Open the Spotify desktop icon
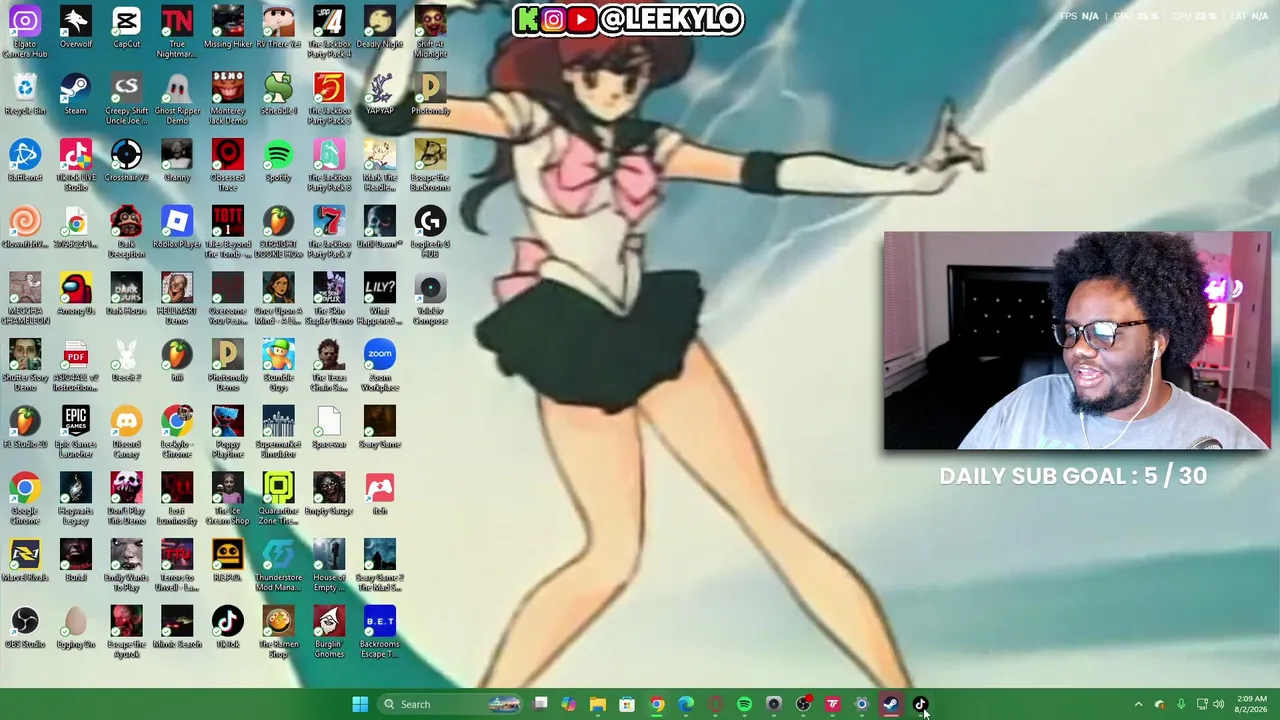The image size is (1280, 720). 278,161
